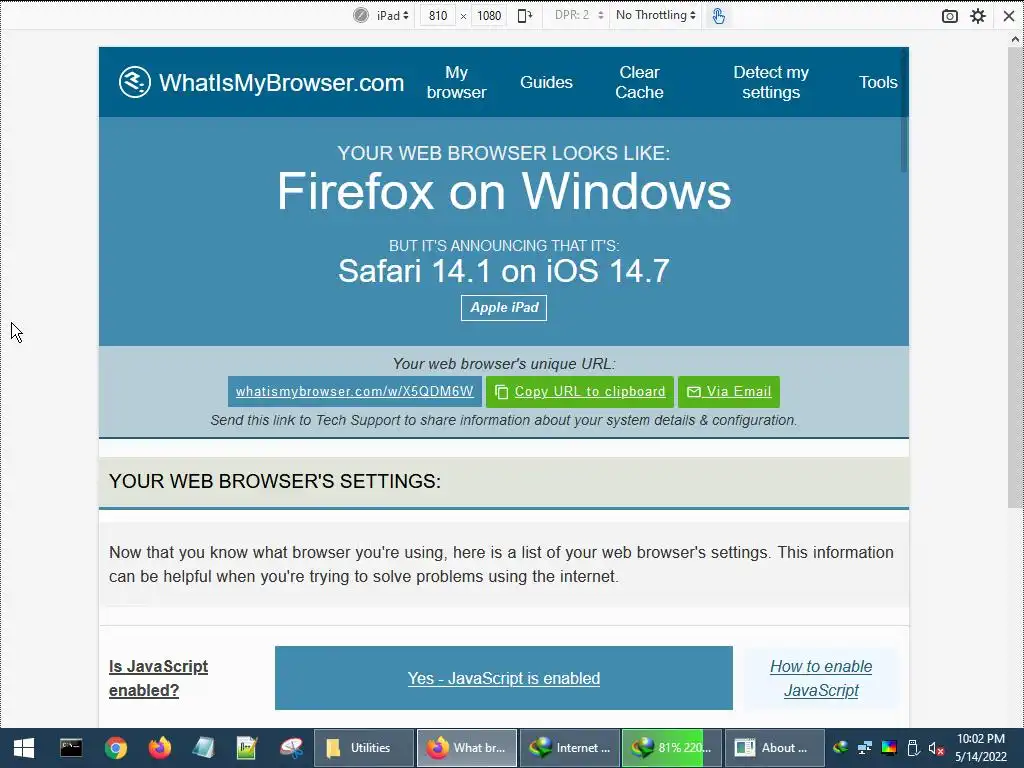The image size is (1024, 768).
Task: Open the notebook app taskbar icon
Action: tap(203, 748)
